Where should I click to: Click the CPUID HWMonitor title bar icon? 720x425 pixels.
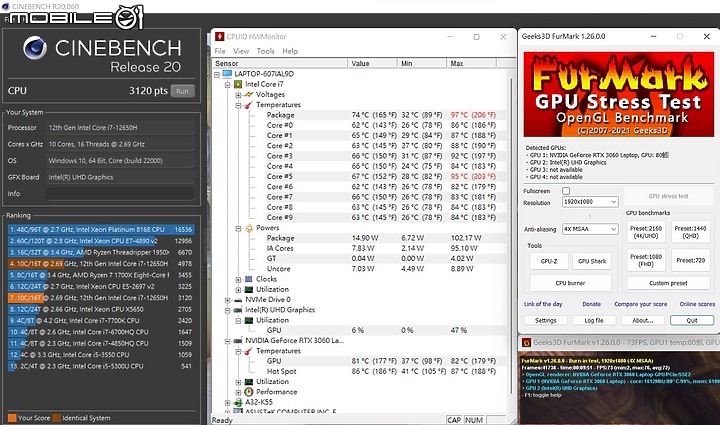coord(219,36)
